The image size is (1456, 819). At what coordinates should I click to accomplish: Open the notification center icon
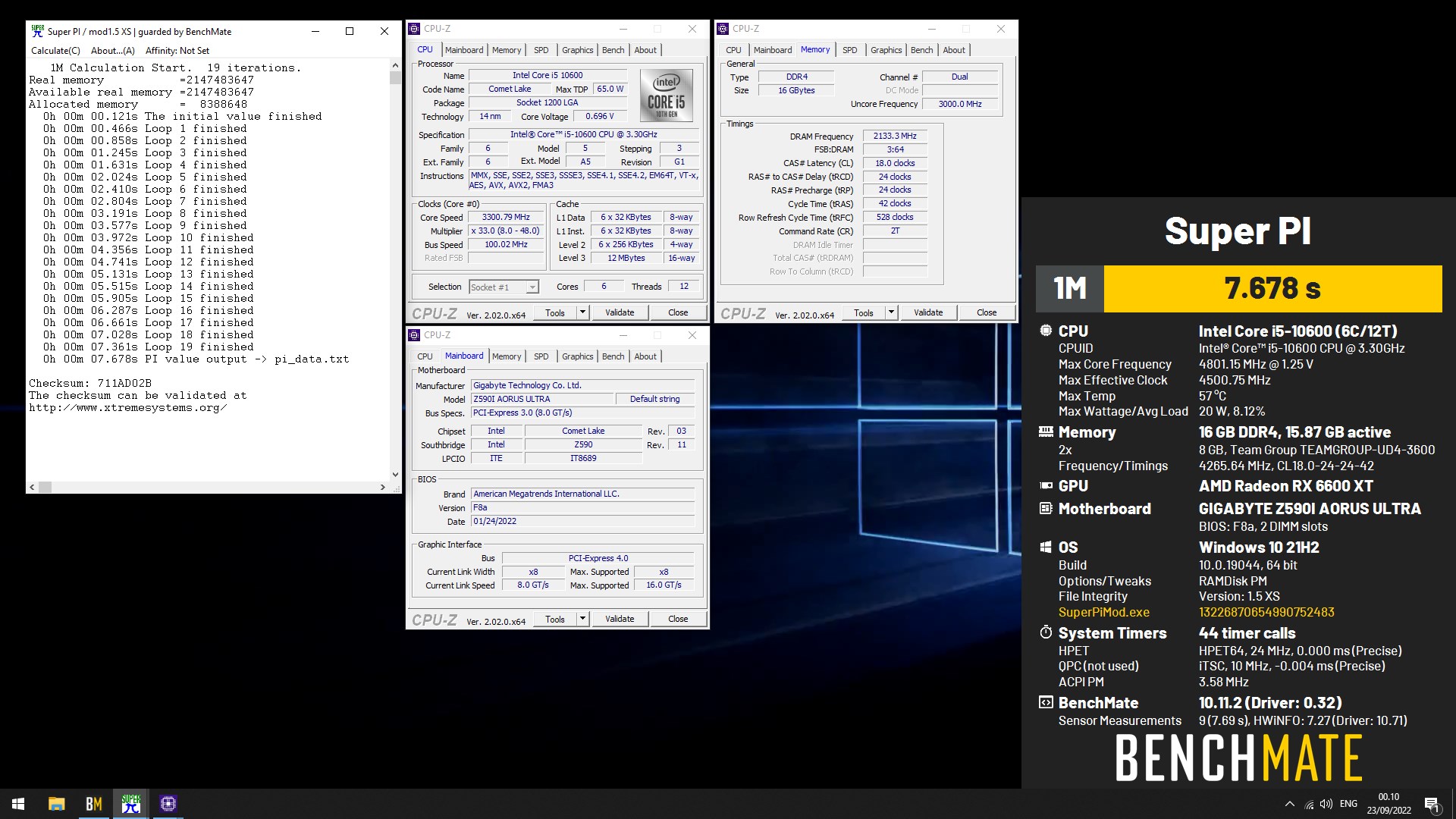coord(1432,804)
